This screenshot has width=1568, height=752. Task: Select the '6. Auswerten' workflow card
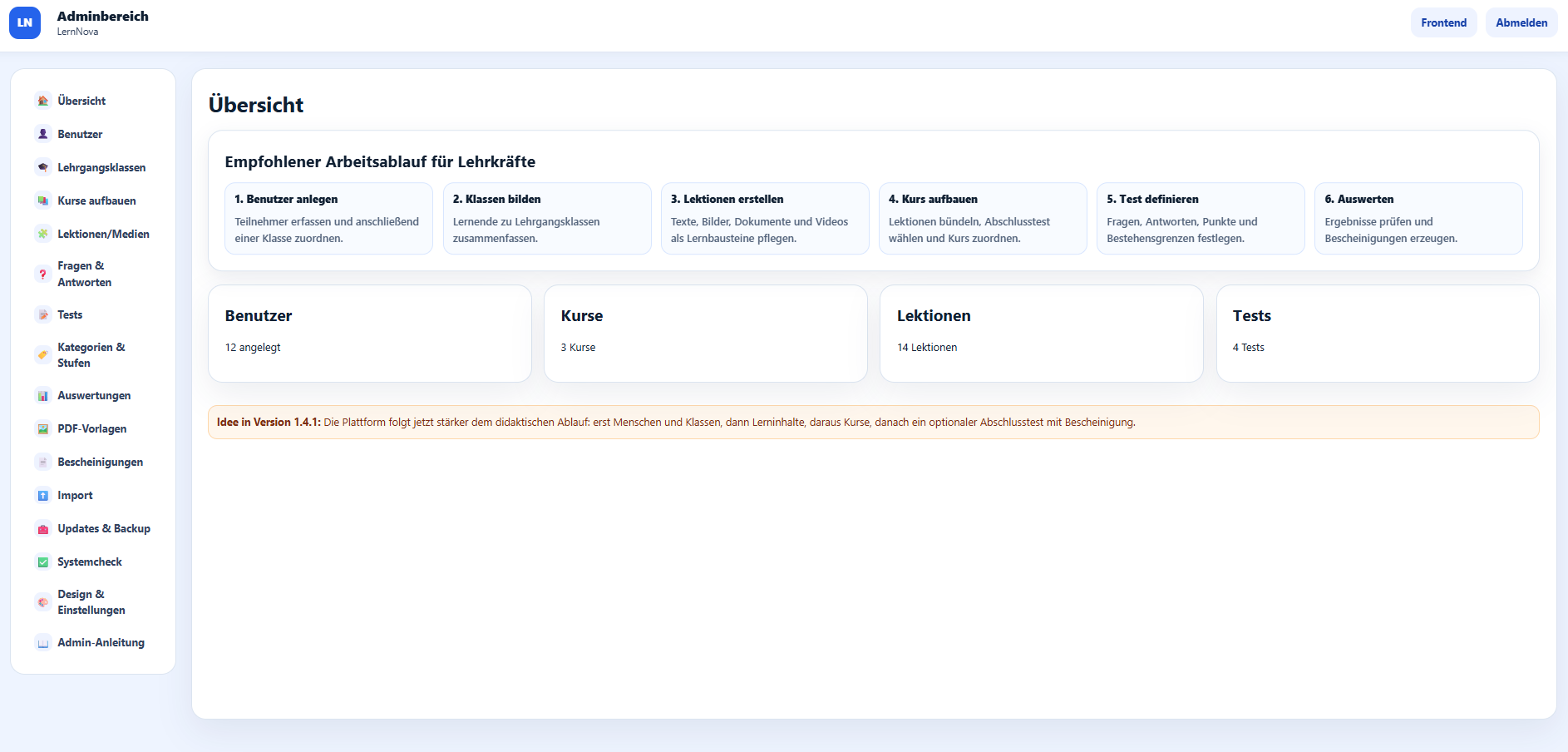pyautogui.click(x=1418, y=219)
